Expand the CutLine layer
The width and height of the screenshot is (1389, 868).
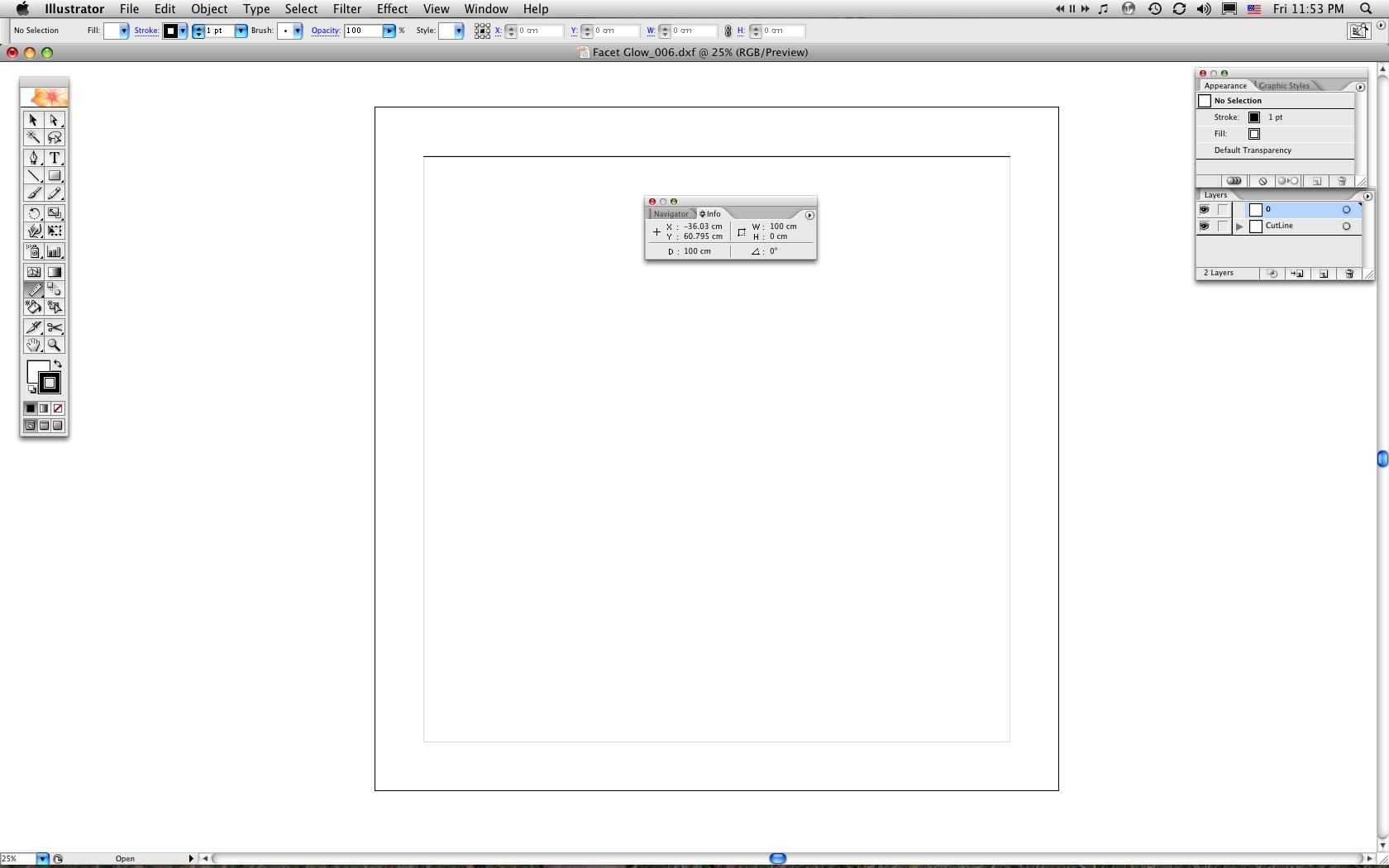(x=1239, y=227)
